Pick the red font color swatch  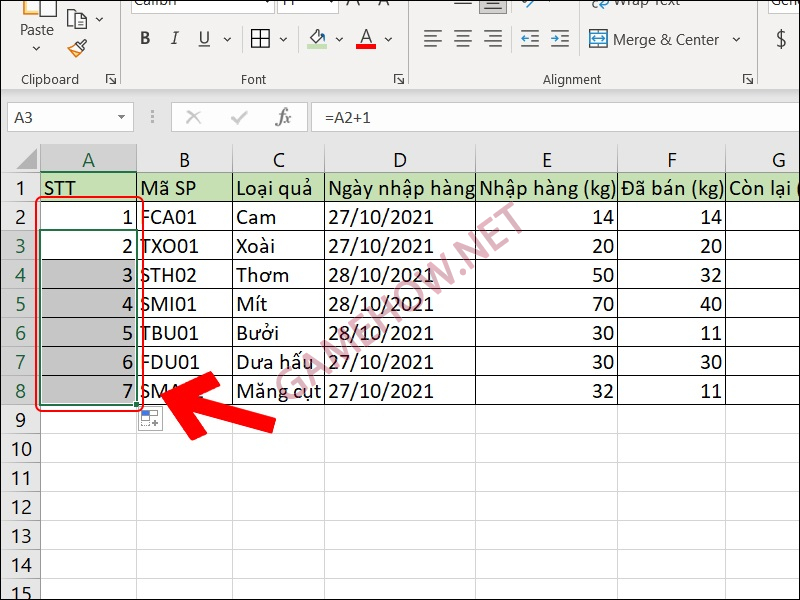click(365, 45)
